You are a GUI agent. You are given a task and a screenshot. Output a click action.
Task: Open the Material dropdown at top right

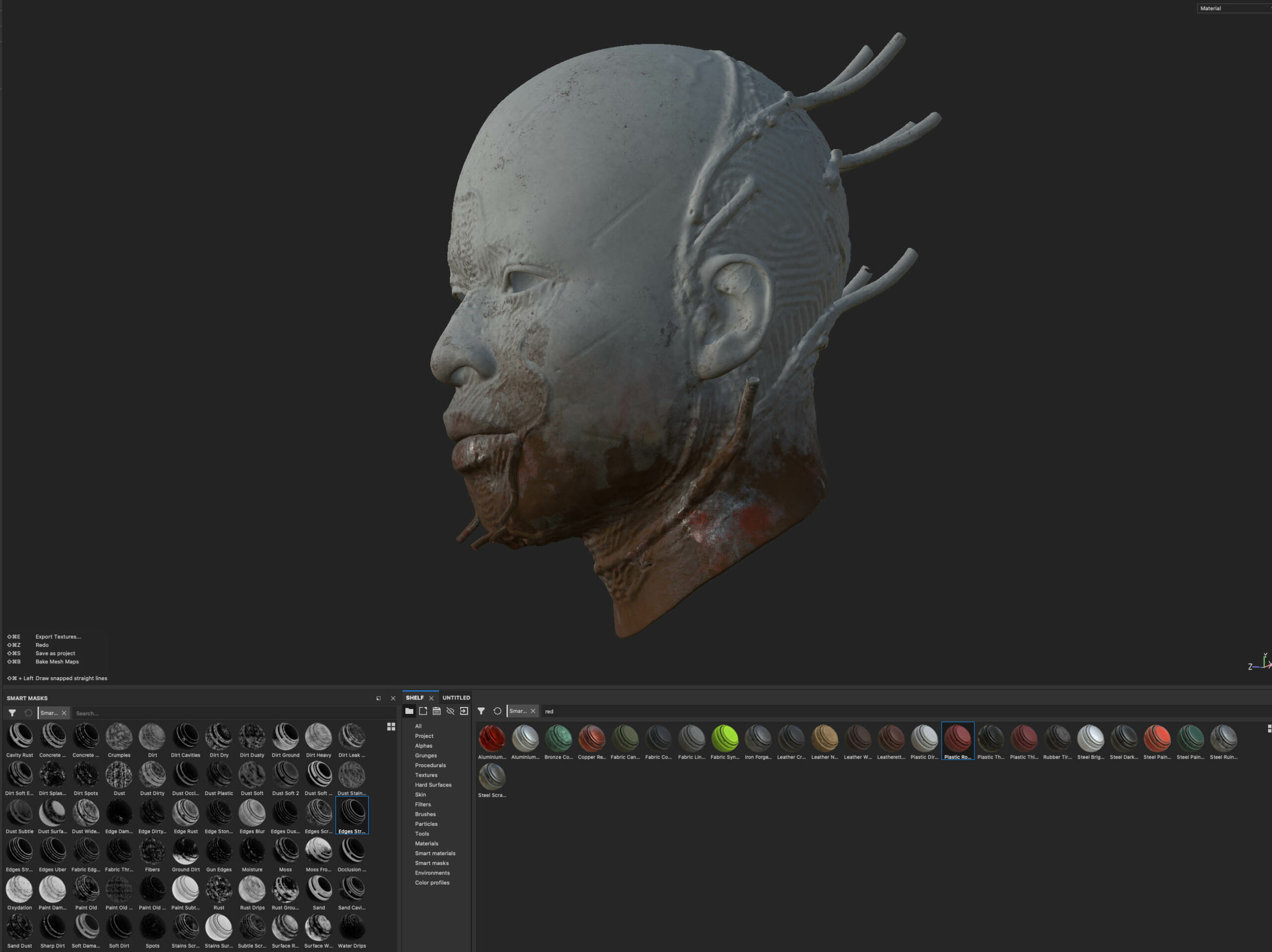(x=1234, y=8)
